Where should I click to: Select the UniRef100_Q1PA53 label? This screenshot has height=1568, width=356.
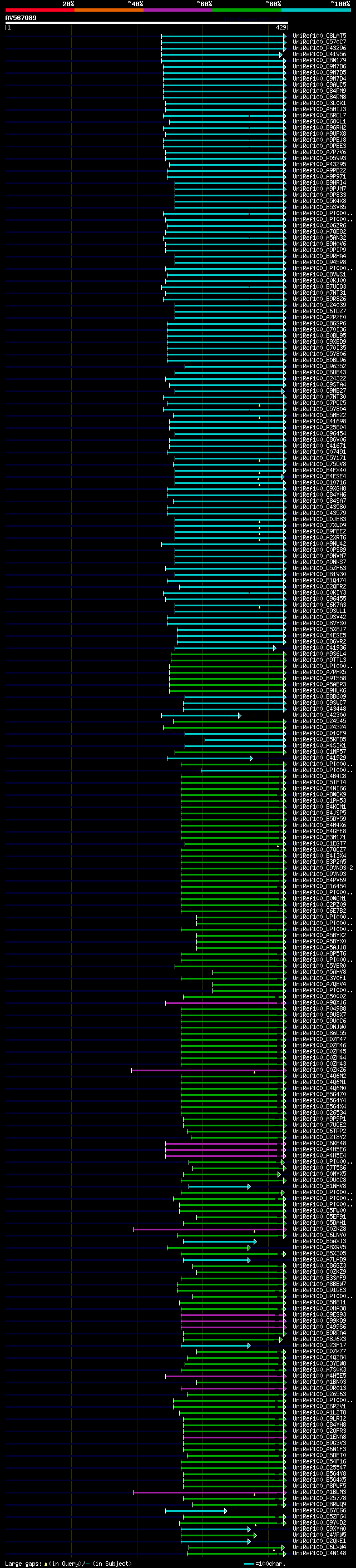(319, 800)
